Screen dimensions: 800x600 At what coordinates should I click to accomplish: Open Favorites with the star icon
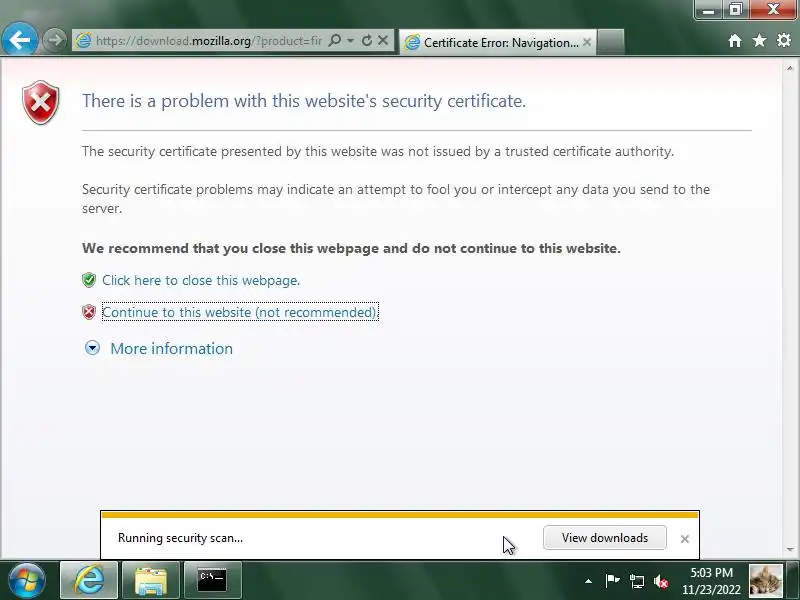pyautogui.click(x=759, y=40)
